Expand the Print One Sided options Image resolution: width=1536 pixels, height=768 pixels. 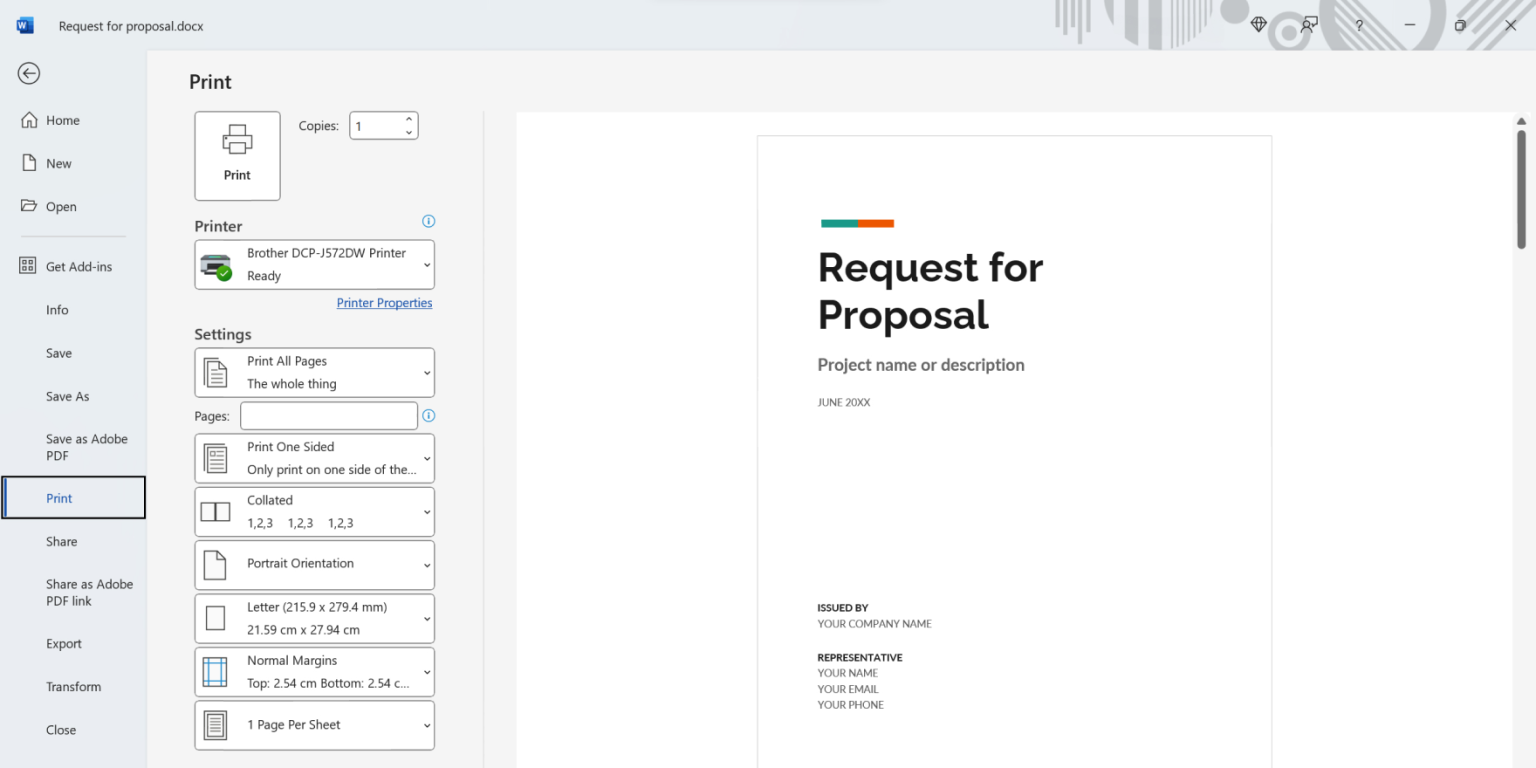click(x=314, y=458)
